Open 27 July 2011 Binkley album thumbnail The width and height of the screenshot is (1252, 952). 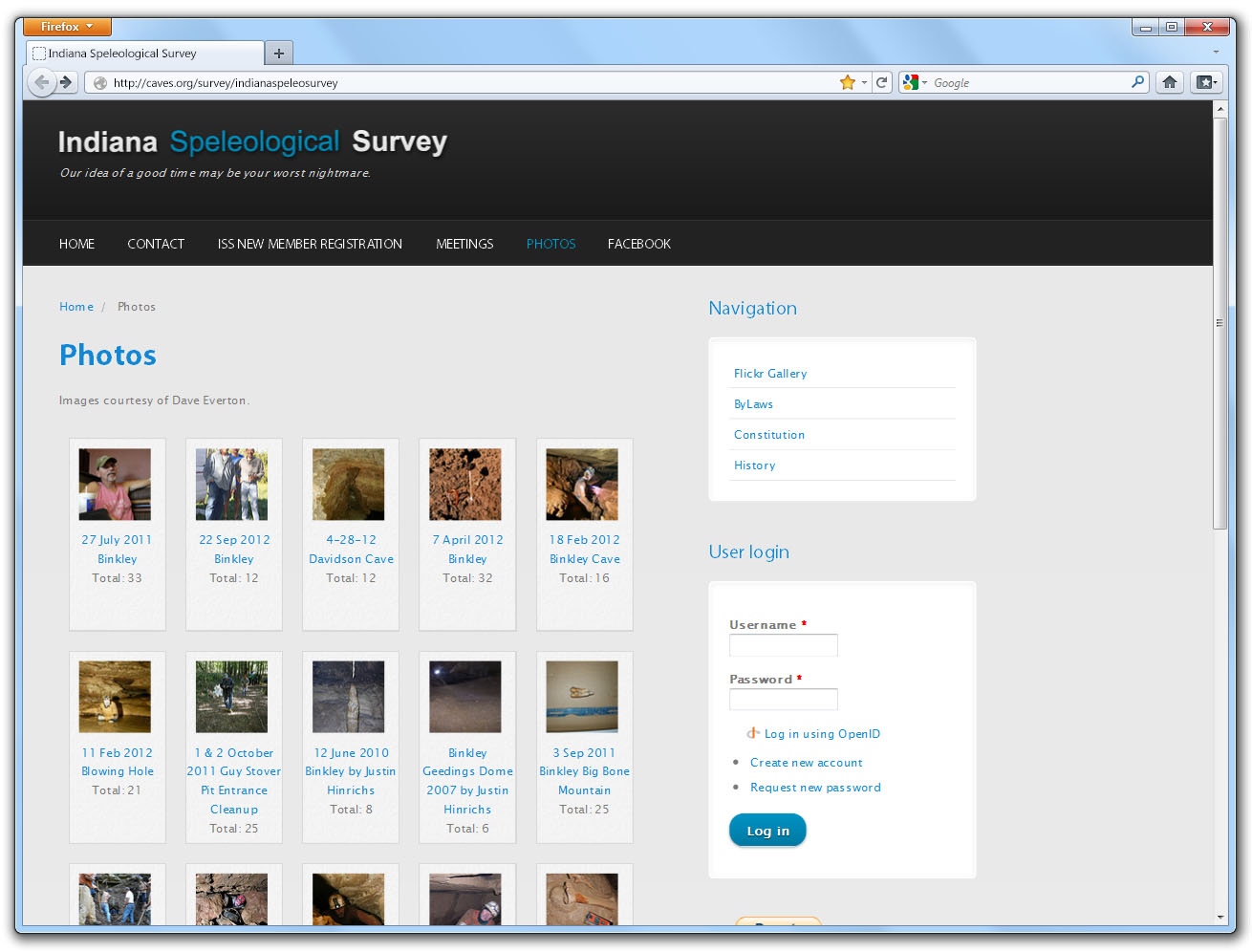click(115, 485)
